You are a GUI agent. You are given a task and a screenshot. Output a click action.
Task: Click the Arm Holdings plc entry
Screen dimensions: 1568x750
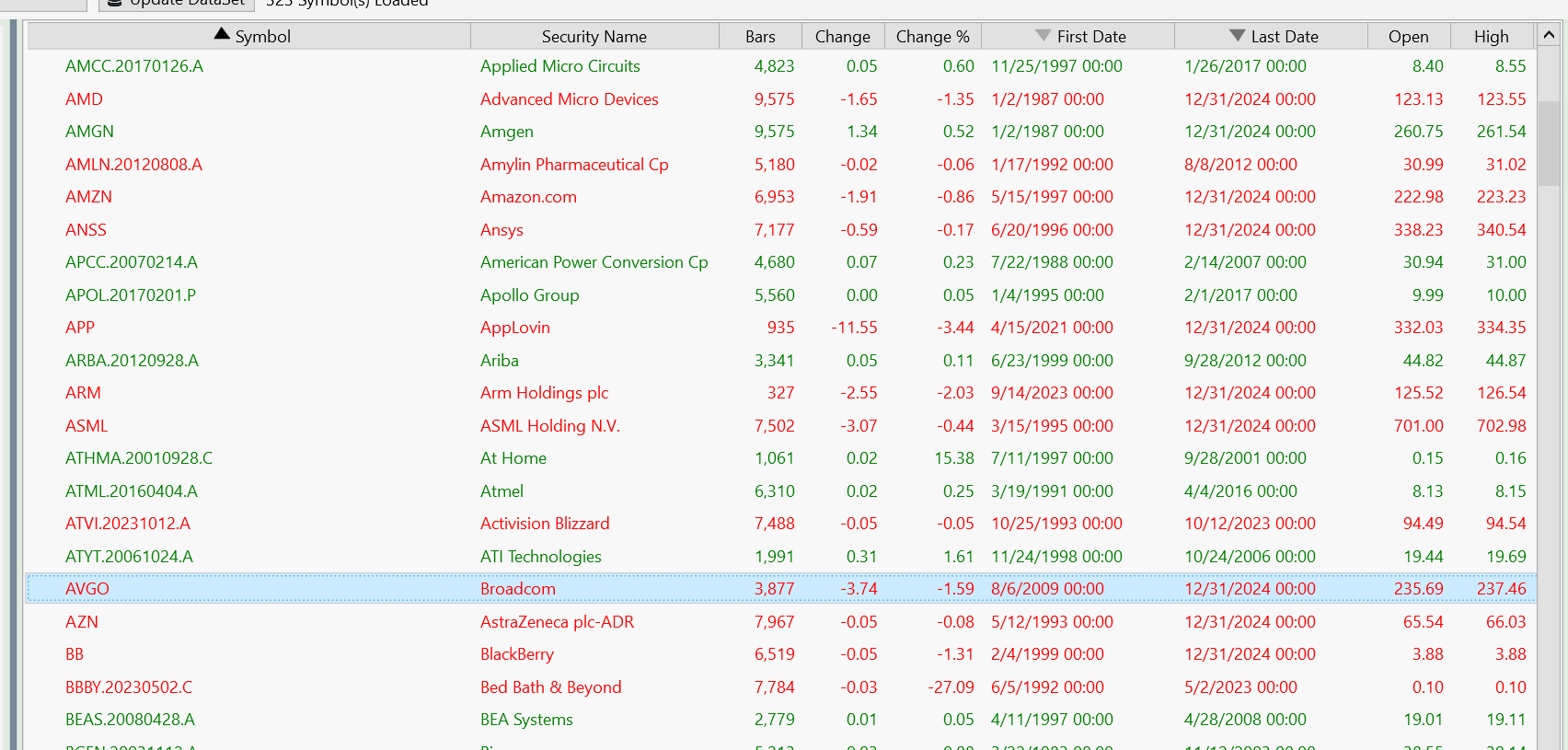[x=545, y=393]
